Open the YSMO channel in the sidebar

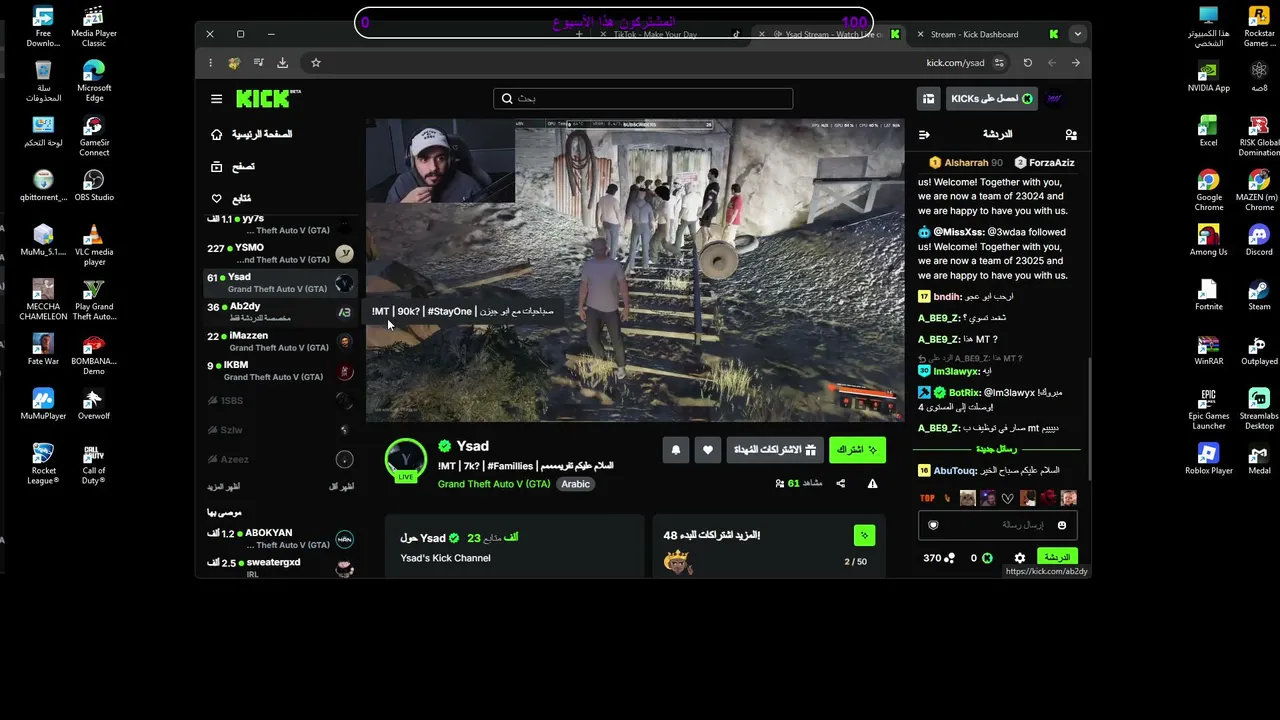pyautogui.click(x=281, y=254)
